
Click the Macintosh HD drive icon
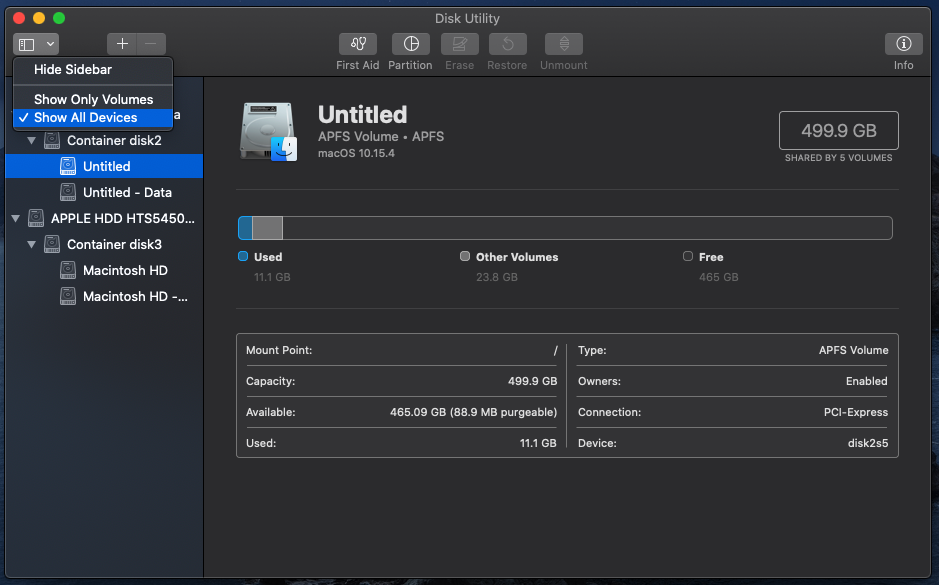(68, 271)
